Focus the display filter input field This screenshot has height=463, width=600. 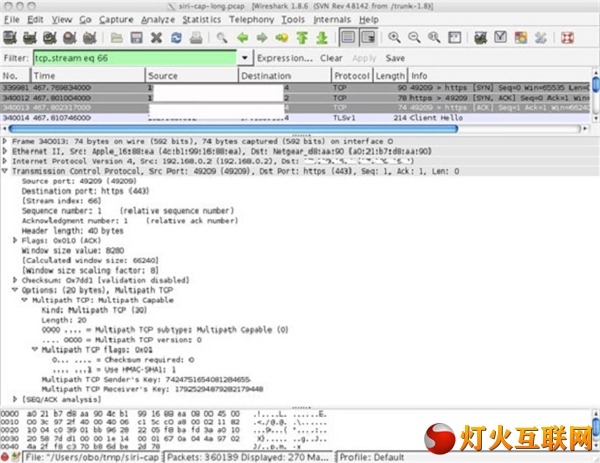pyautogui.click(x=135, y=58)
